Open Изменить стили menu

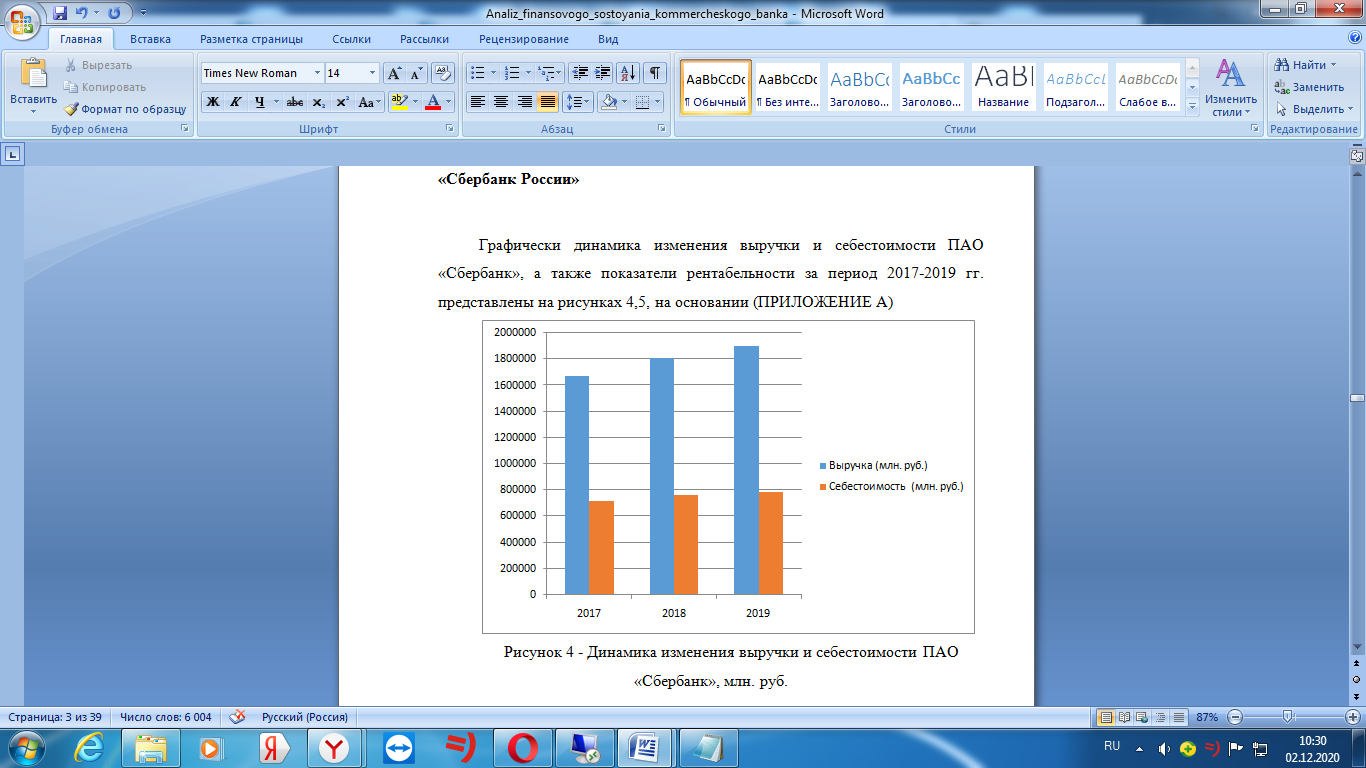pos(1229,88)
